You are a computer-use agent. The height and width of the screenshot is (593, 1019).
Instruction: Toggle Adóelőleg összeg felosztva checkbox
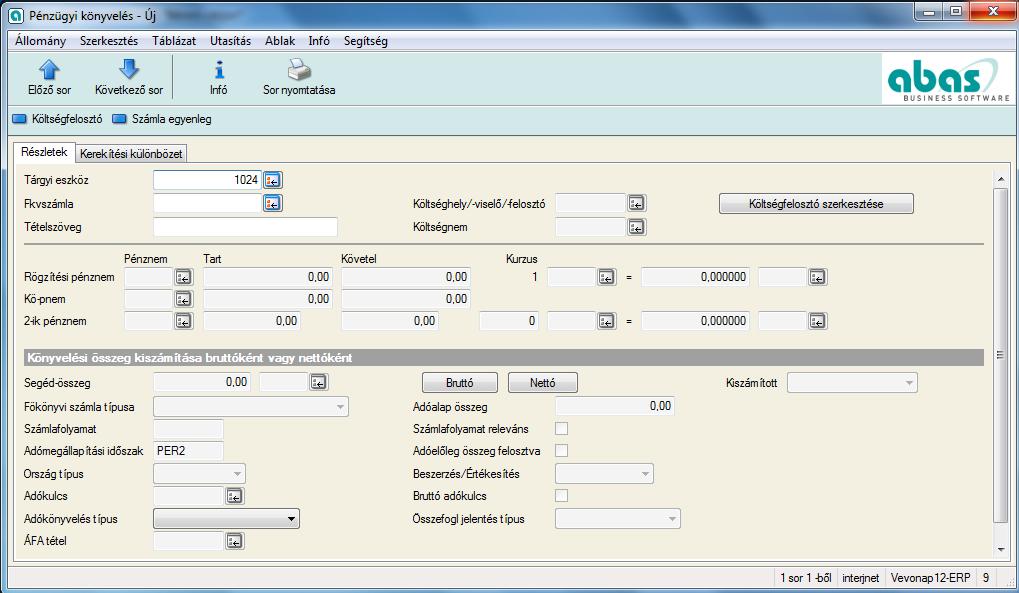click(x=561, y=451)
